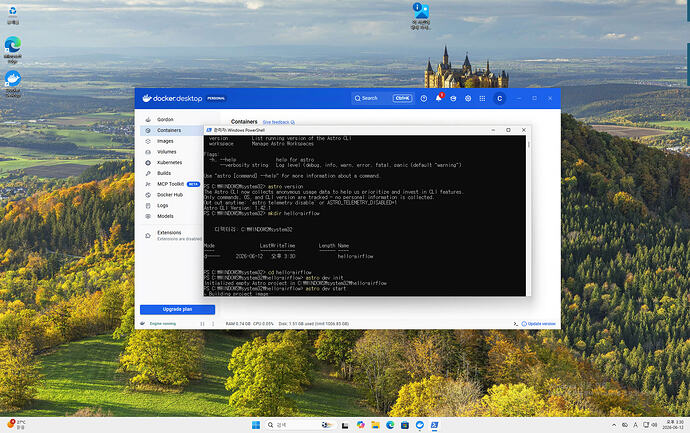The image size is (690, 433).
Task: Maximize the PowerShell window
Action: pyautogui.click(x=508, y=130)
